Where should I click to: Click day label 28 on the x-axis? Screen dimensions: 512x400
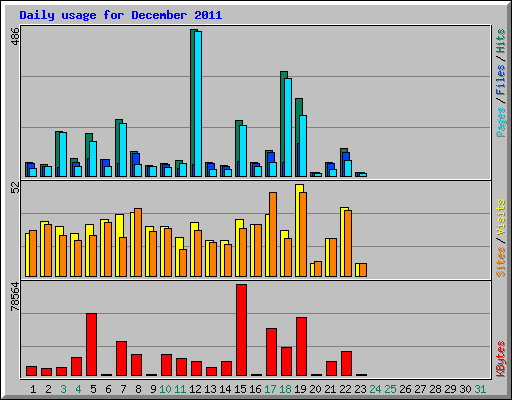[x=435, y=389]
